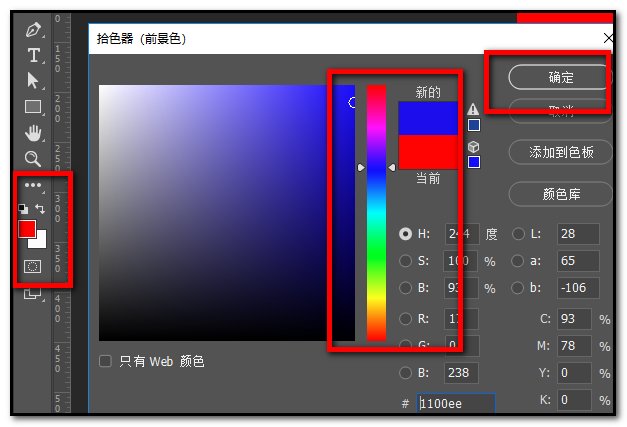Click the H degrees input field
This screenshot has height=427, width=627.
(x=462, y=234)
